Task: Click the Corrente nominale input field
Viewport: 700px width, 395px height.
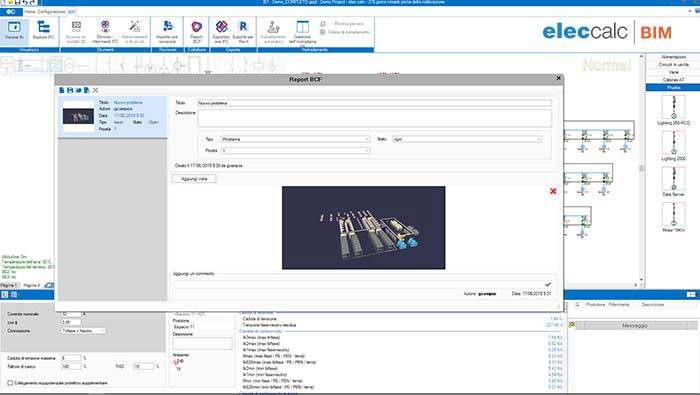Action: click(71, 314)
